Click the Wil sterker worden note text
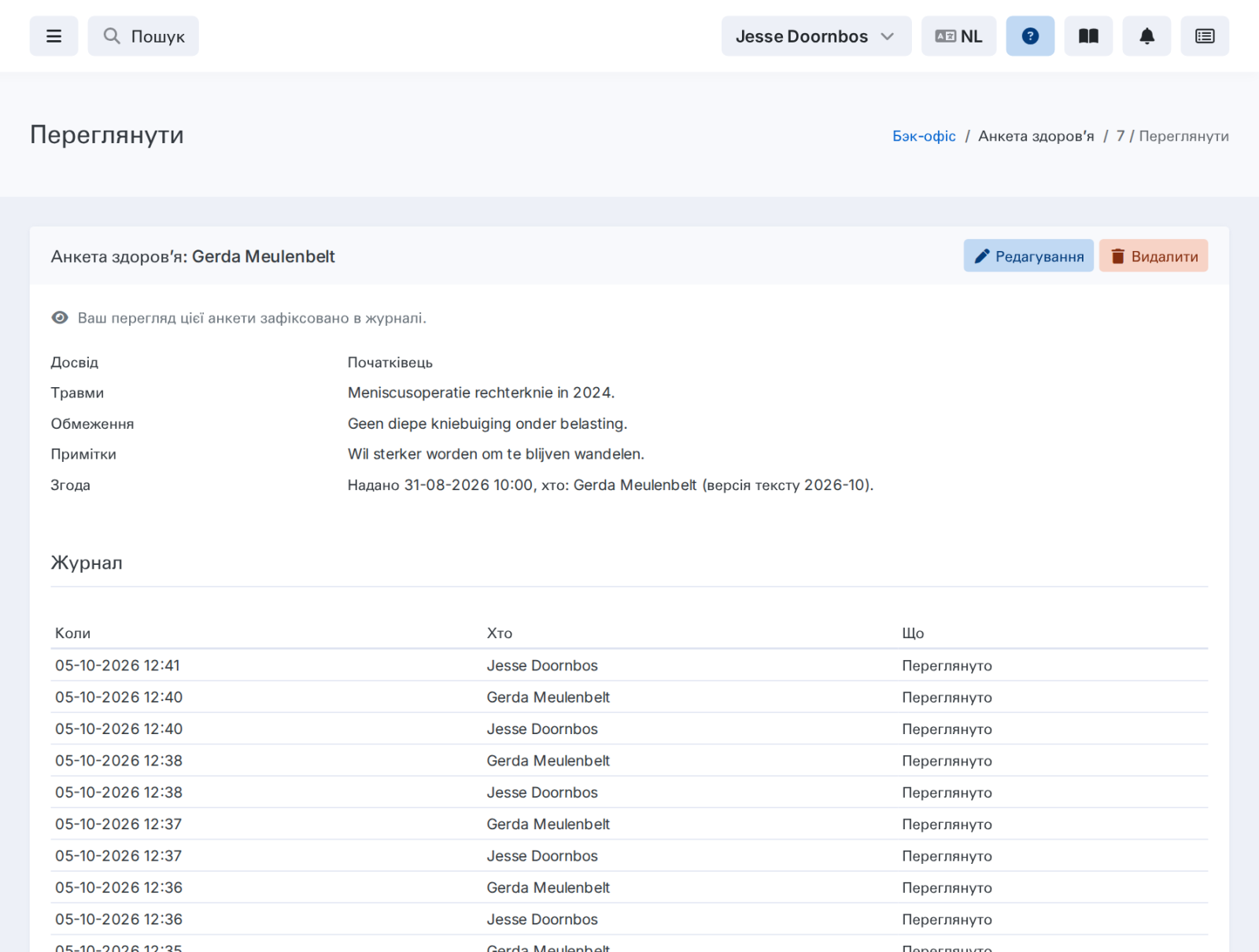This screenshot has height=952, width=1259. [496, 454]
